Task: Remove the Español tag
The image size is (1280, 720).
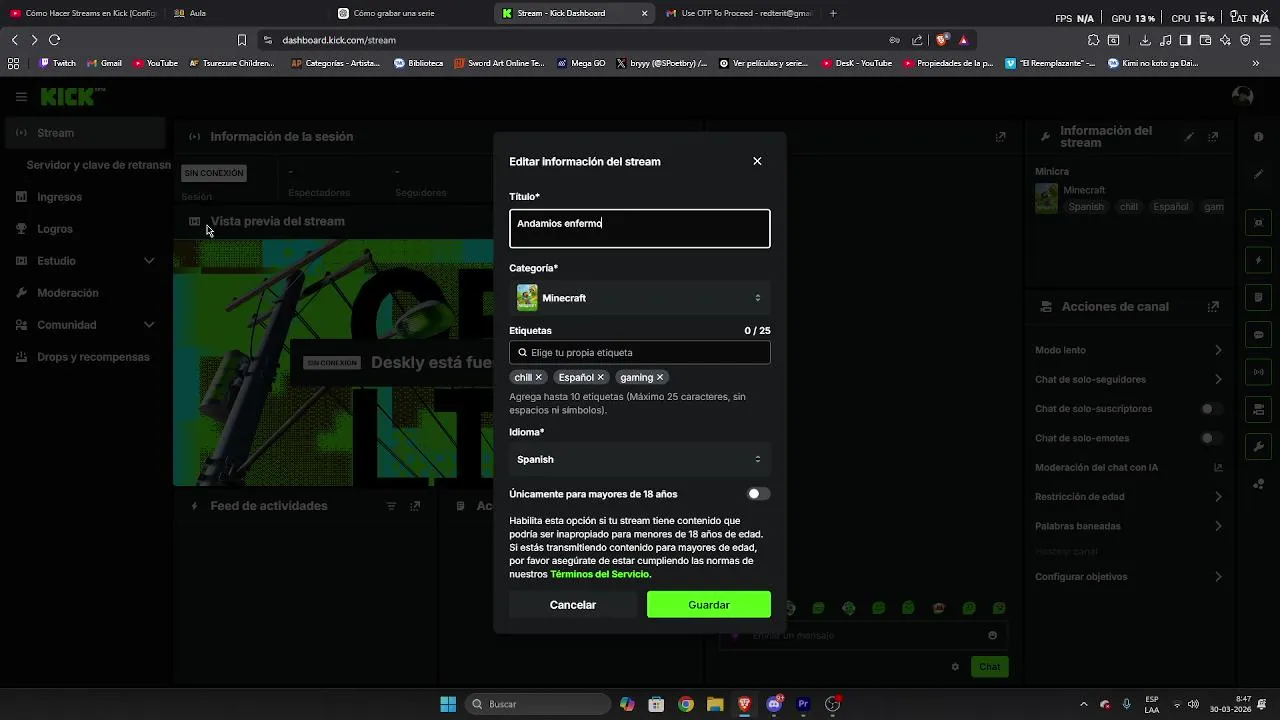Action: (600, 377)
